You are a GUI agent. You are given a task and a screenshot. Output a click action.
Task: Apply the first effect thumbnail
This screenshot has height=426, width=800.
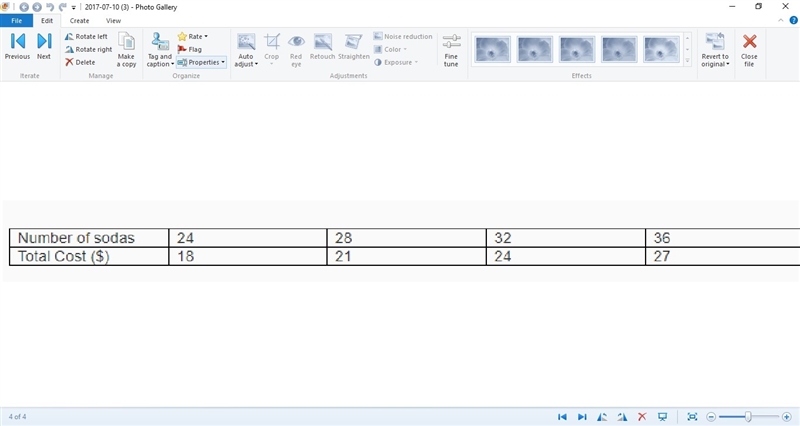coord(492,49)
